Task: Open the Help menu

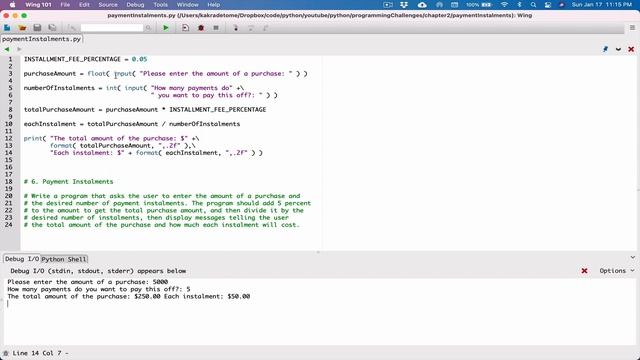Action: (x=213, y=4)
